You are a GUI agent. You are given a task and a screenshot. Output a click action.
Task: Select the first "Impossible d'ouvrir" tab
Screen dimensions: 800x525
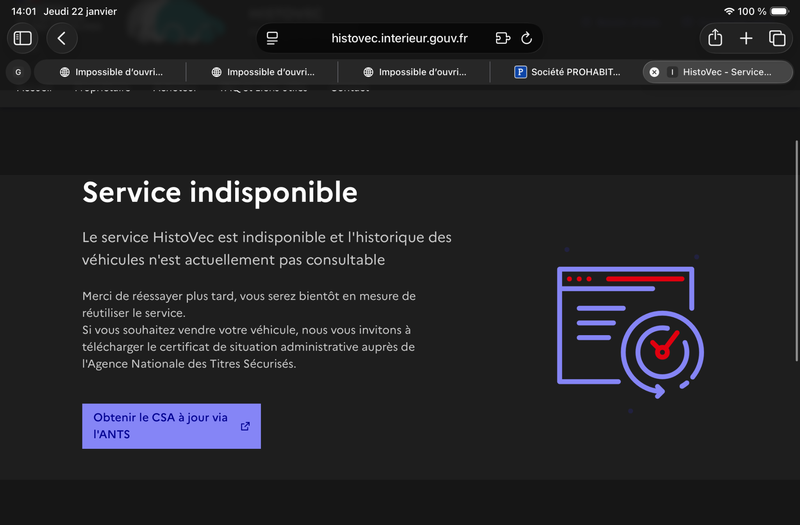(x=110, y=72)
